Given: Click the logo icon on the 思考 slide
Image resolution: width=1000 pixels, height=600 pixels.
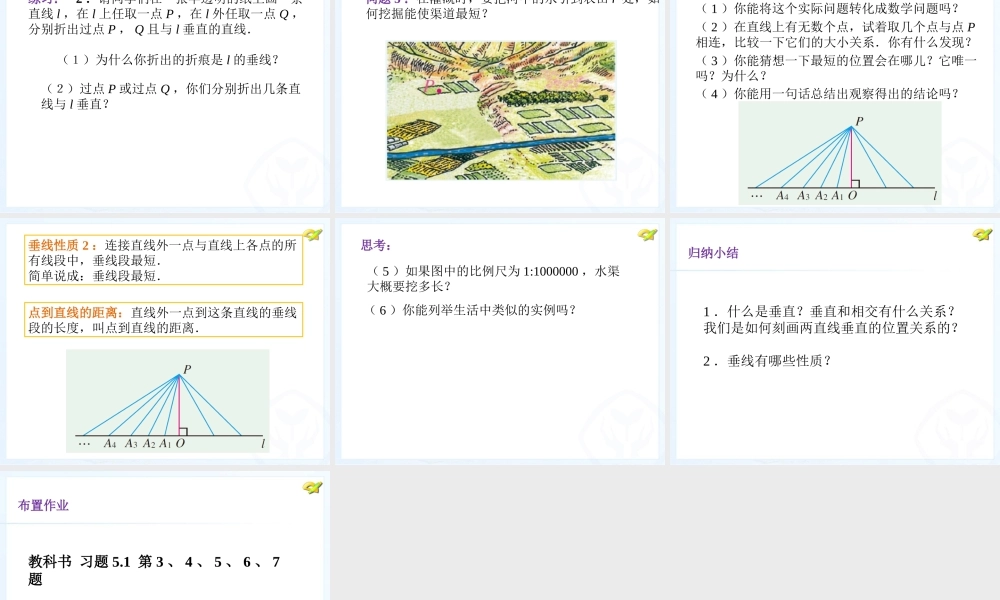Looking at the screenshot, I should [647, 235].
